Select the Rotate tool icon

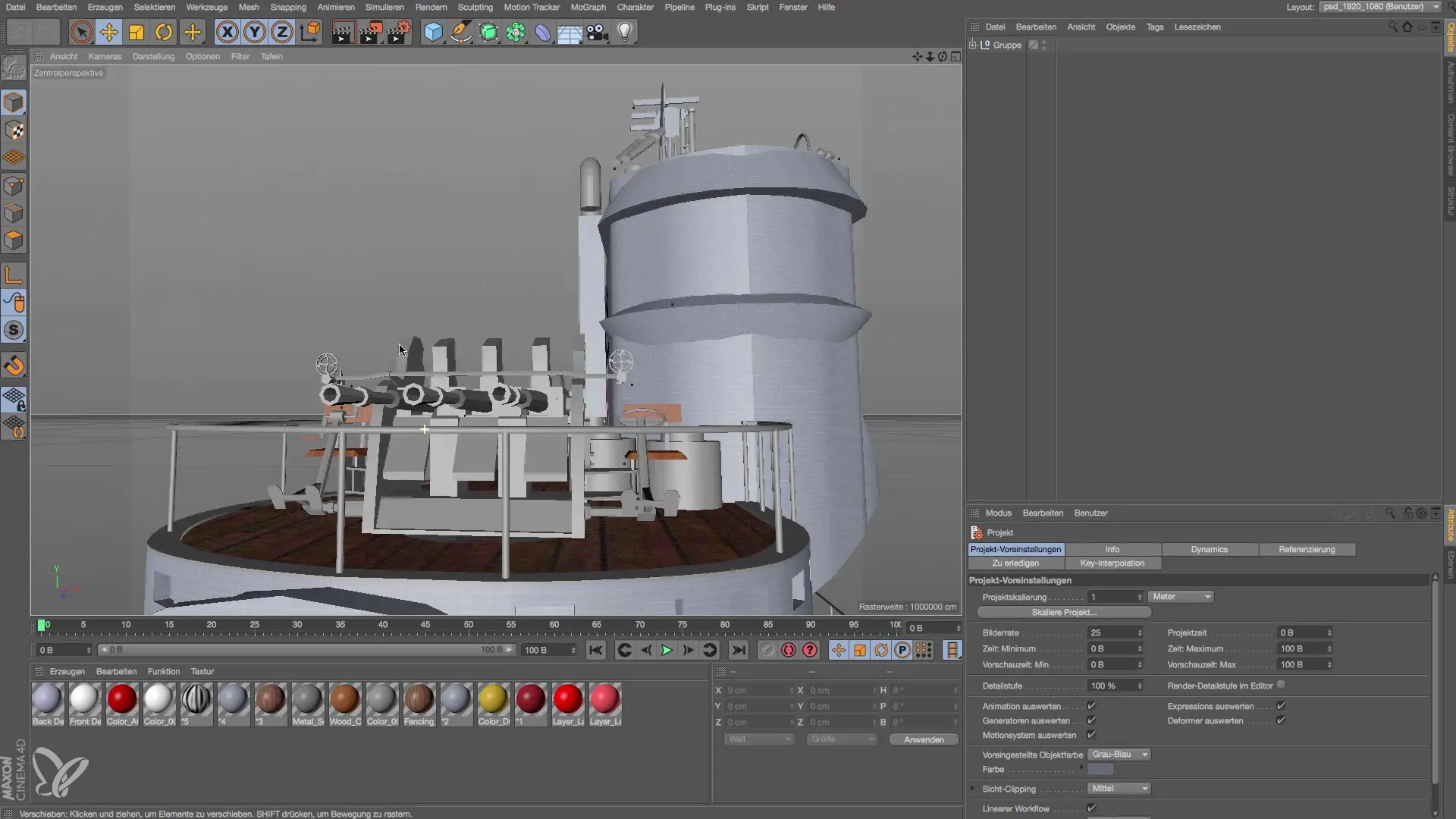point(164,32)
